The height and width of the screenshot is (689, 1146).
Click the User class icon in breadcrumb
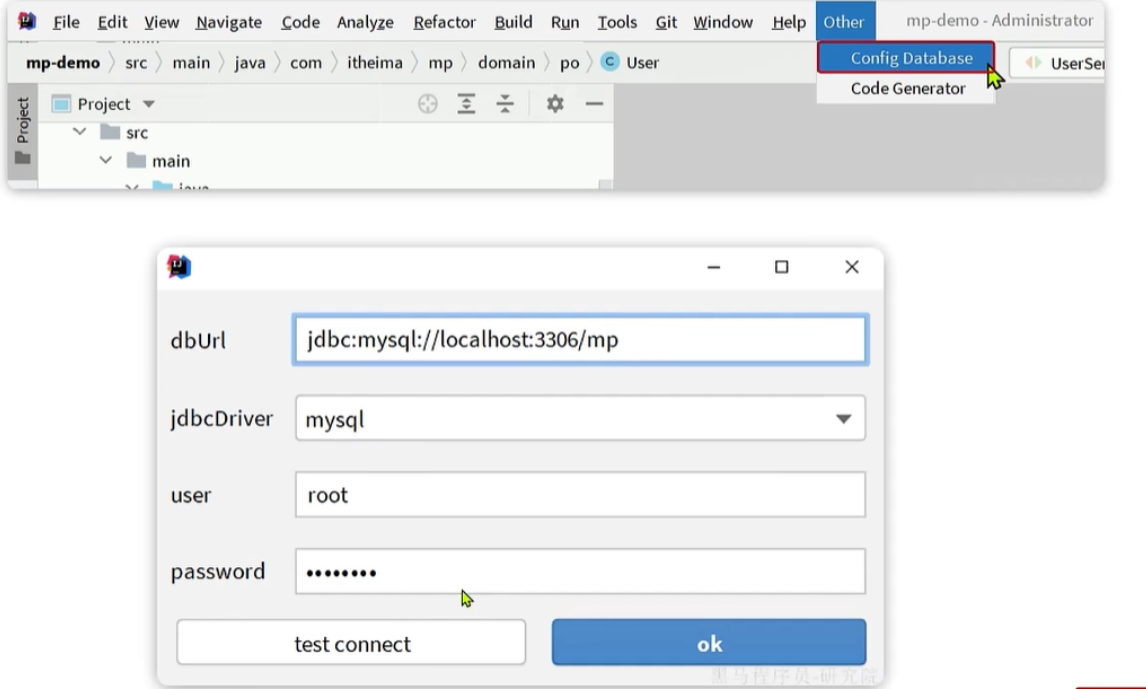point(610,62)
